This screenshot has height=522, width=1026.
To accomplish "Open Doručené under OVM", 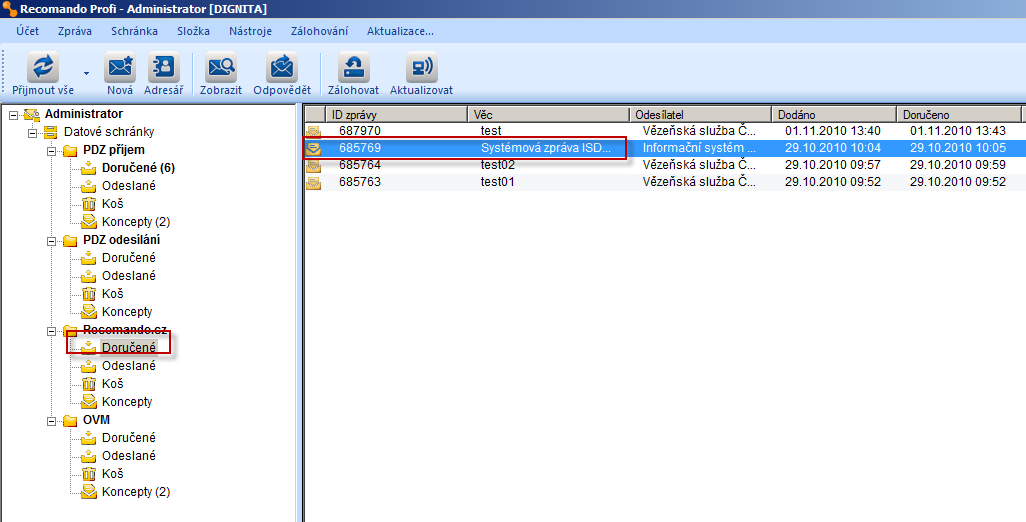I will pyautogui.click(x=129, y=438).
